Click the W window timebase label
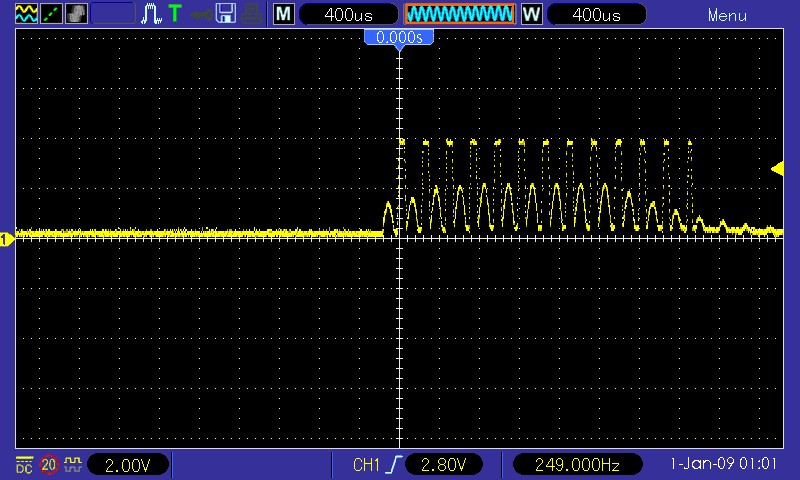Screen dimensions: 800x480 coord(531,15)
